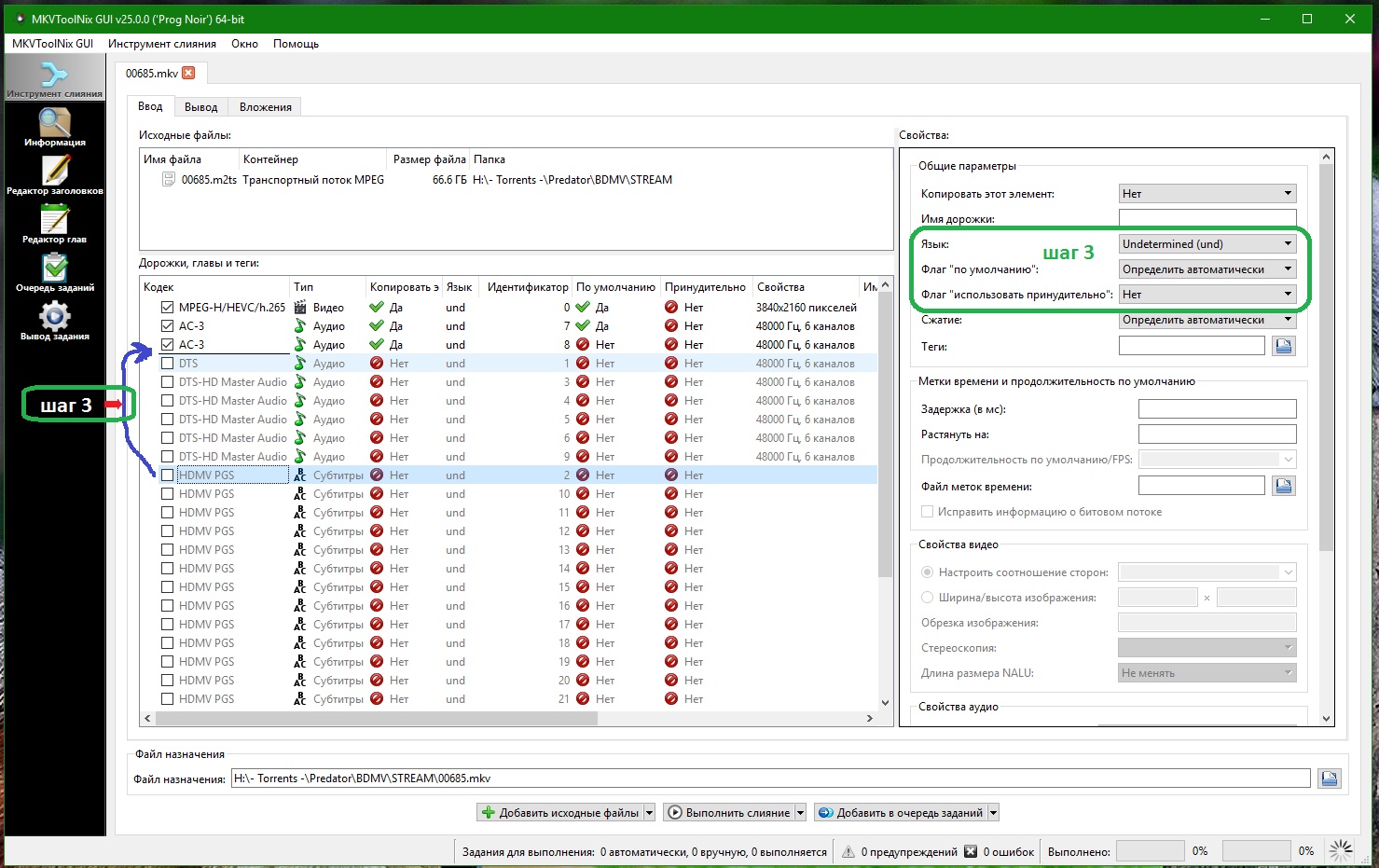Image resolution: width=1379 pixels, height=868 pixels.
Task: Browse for destination file using folder icon
Action: [1329, 778]
